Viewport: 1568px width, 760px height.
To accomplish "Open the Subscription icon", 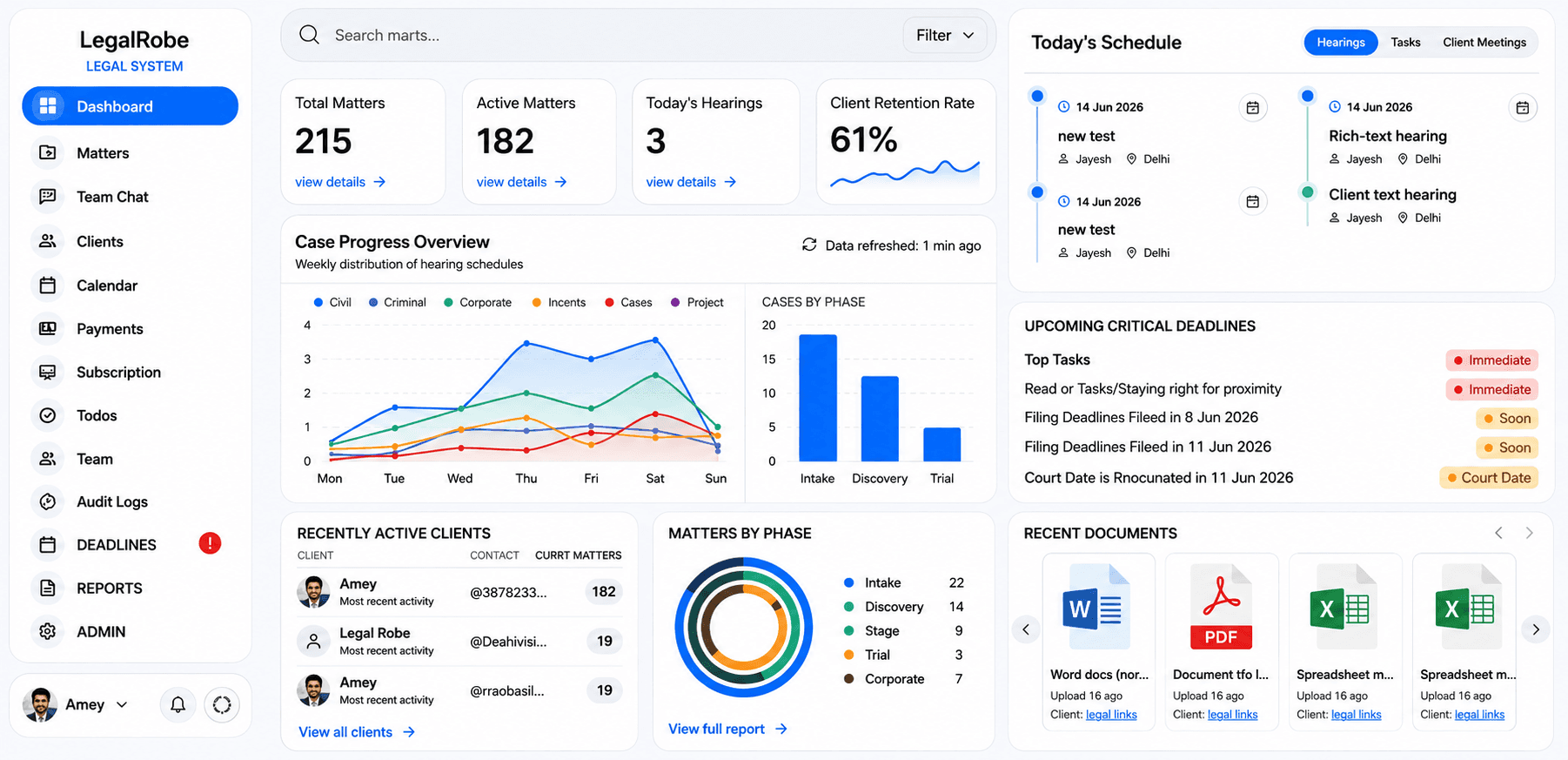I will [x=48, y=372].
